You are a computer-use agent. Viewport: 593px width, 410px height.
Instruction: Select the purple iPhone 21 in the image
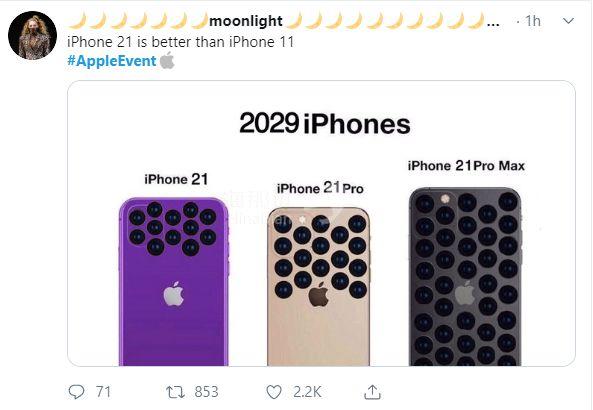(174, 281)
